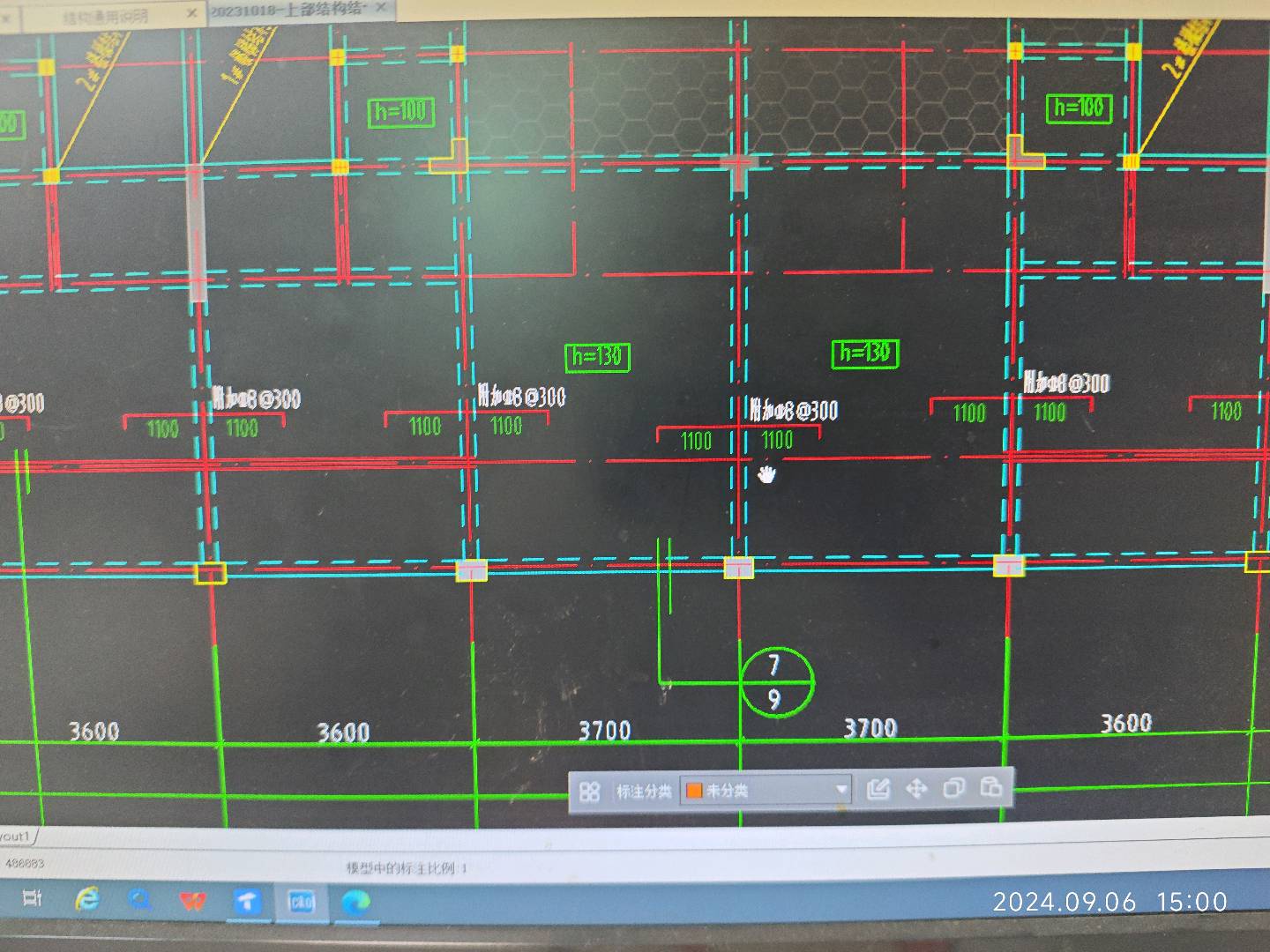Image resolution: width=1270 pixels, height=952 pixels.
Task: Click 模型中的标注比例 in the status bar
Action: 407,868
